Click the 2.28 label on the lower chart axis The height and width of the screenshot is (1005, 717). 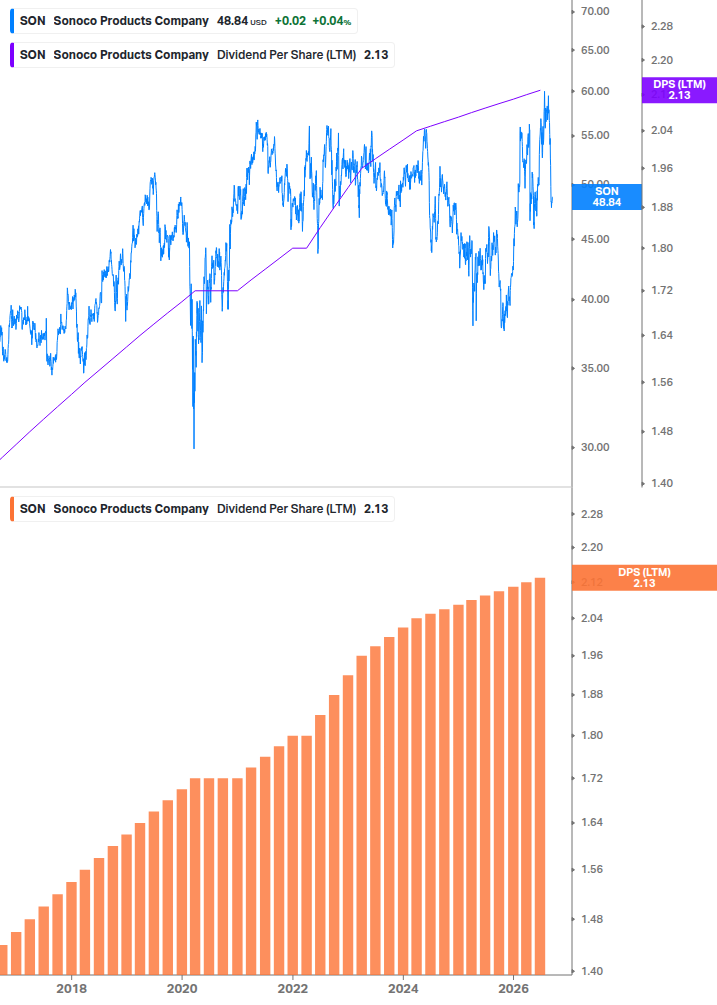(x=592, y=514)
